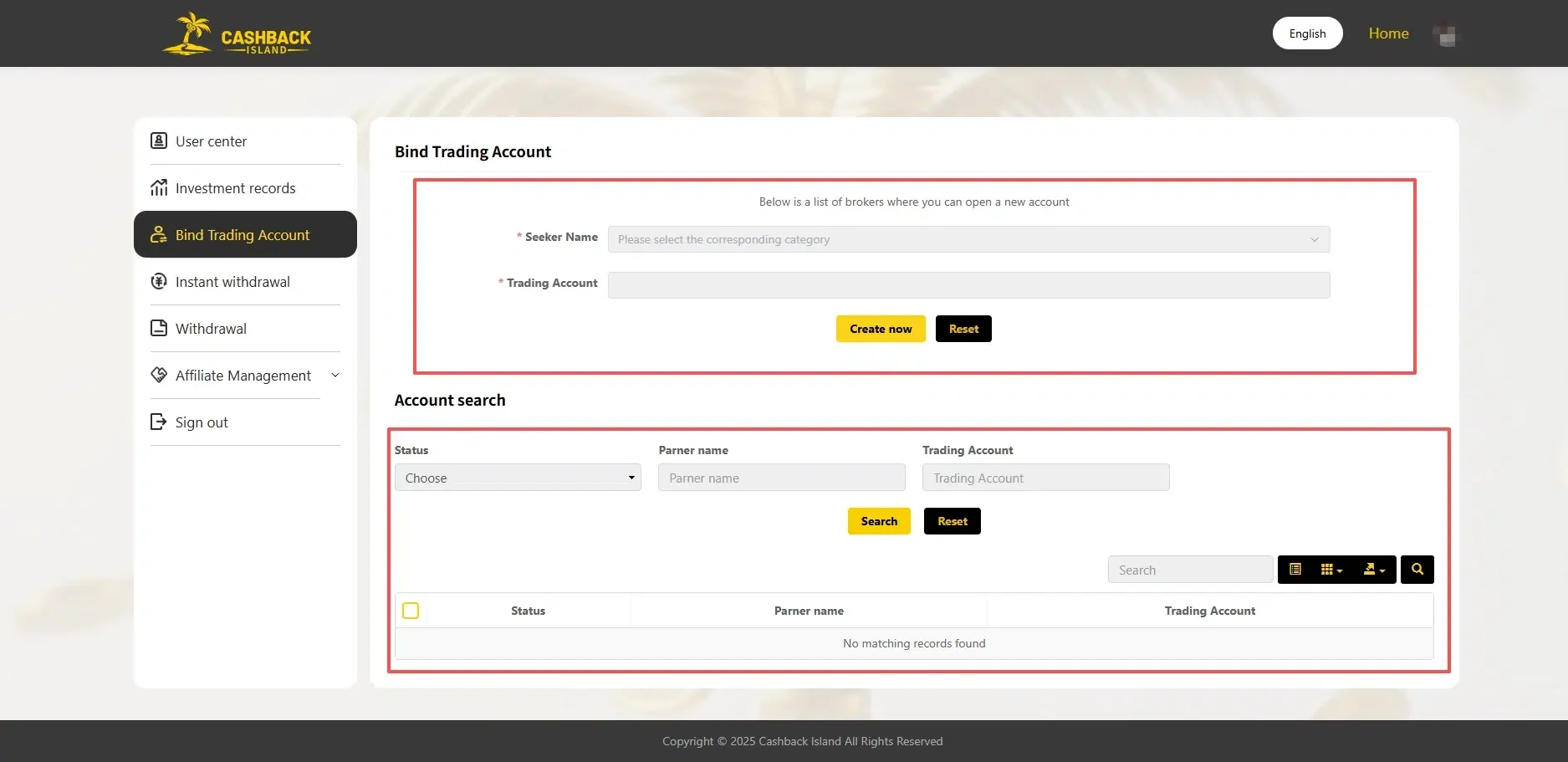Type in the Parner name field
The height and width of the screenshot is (762, 1568).
[781, 478]
